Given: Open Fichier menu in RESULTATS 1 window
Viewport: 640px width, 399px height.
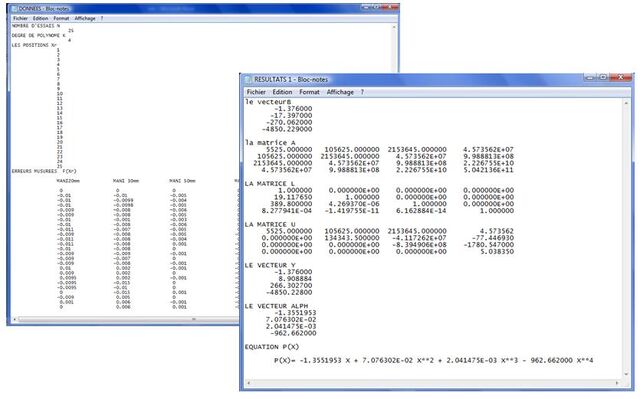Looking at the screenshot, I should click(x=256, y=92).
